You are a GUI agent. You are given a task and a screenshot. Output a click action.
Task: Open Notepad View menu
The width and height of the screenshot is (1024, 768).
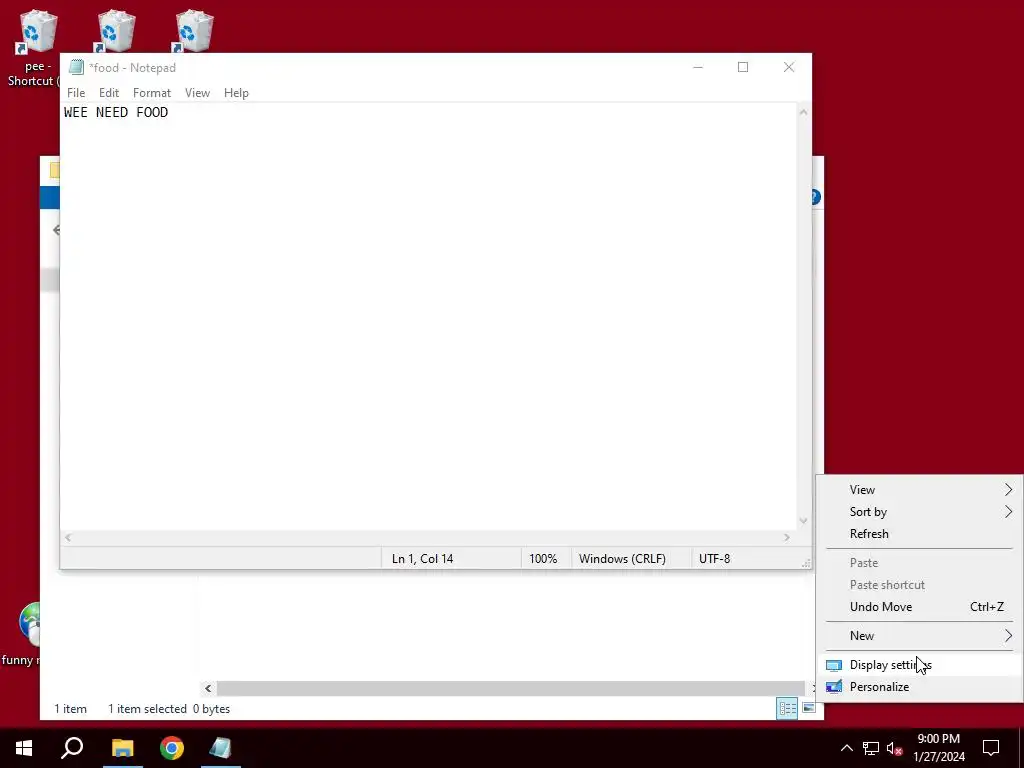click(x=197, y=93)
